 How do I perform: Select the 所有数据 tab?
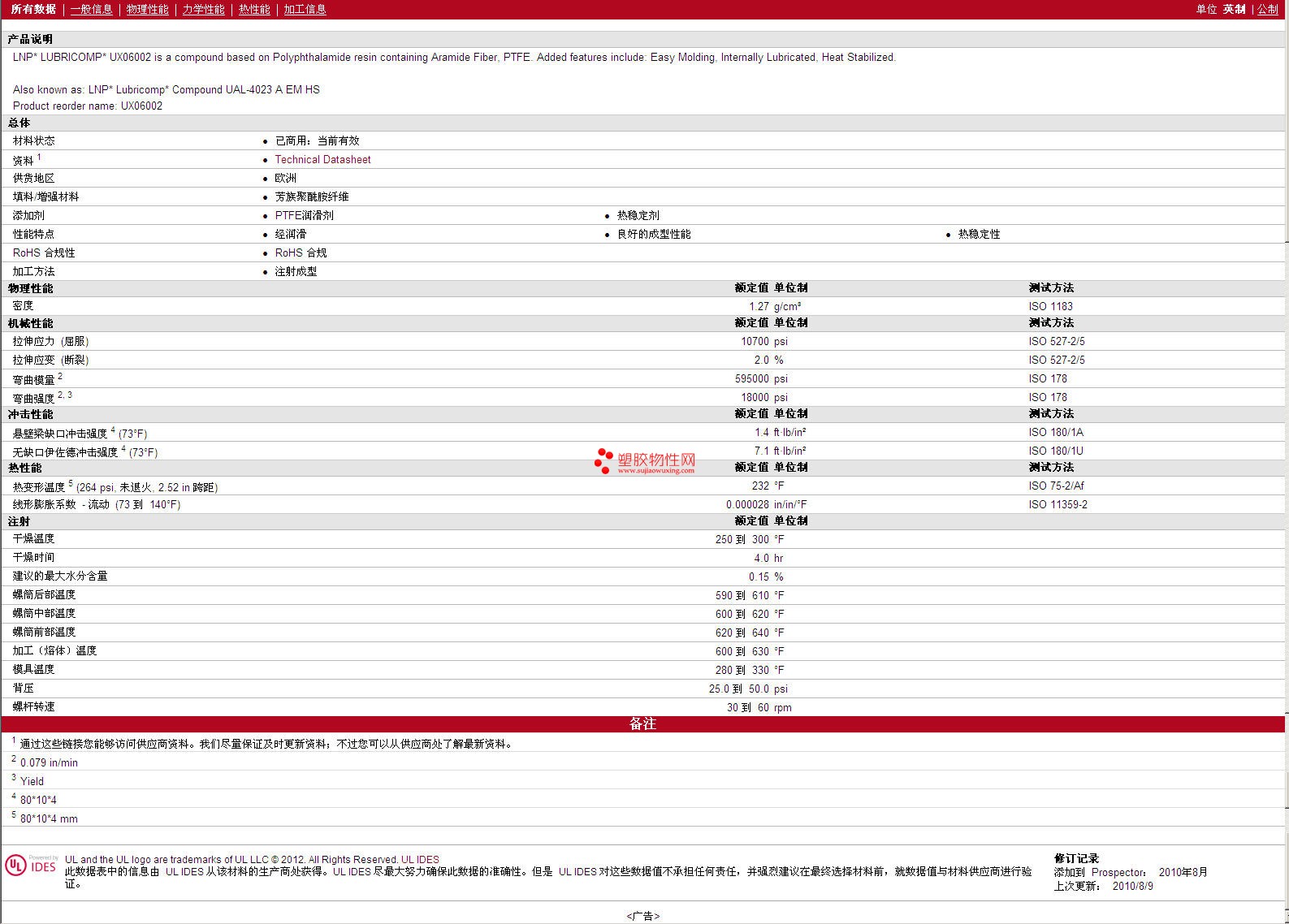[33, 9]
